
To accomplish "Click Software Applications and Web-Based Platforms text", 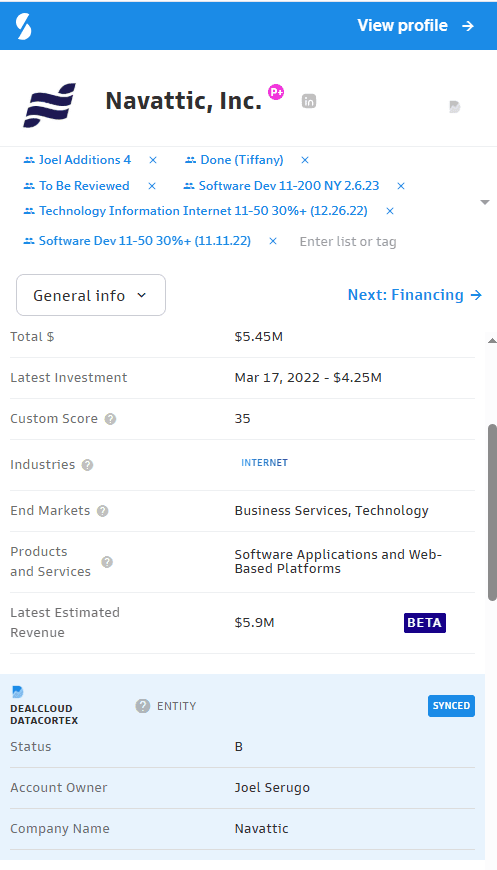I will [338, 562].
